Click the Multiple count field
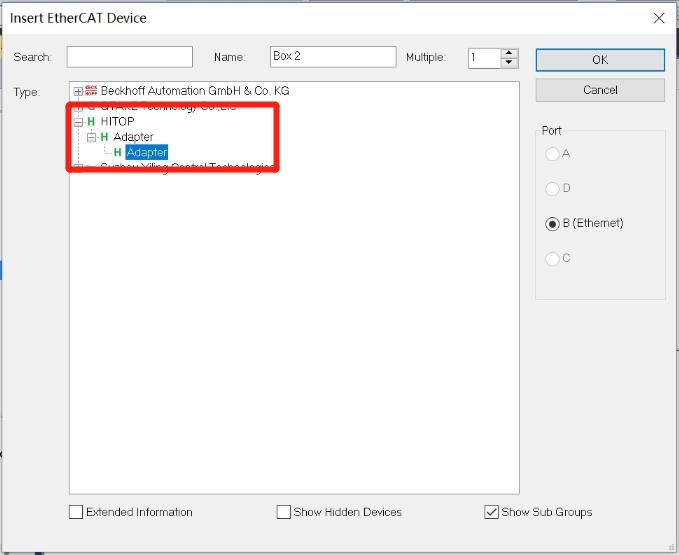The height and width of the screenshot is (555, 679). point(484,58)
